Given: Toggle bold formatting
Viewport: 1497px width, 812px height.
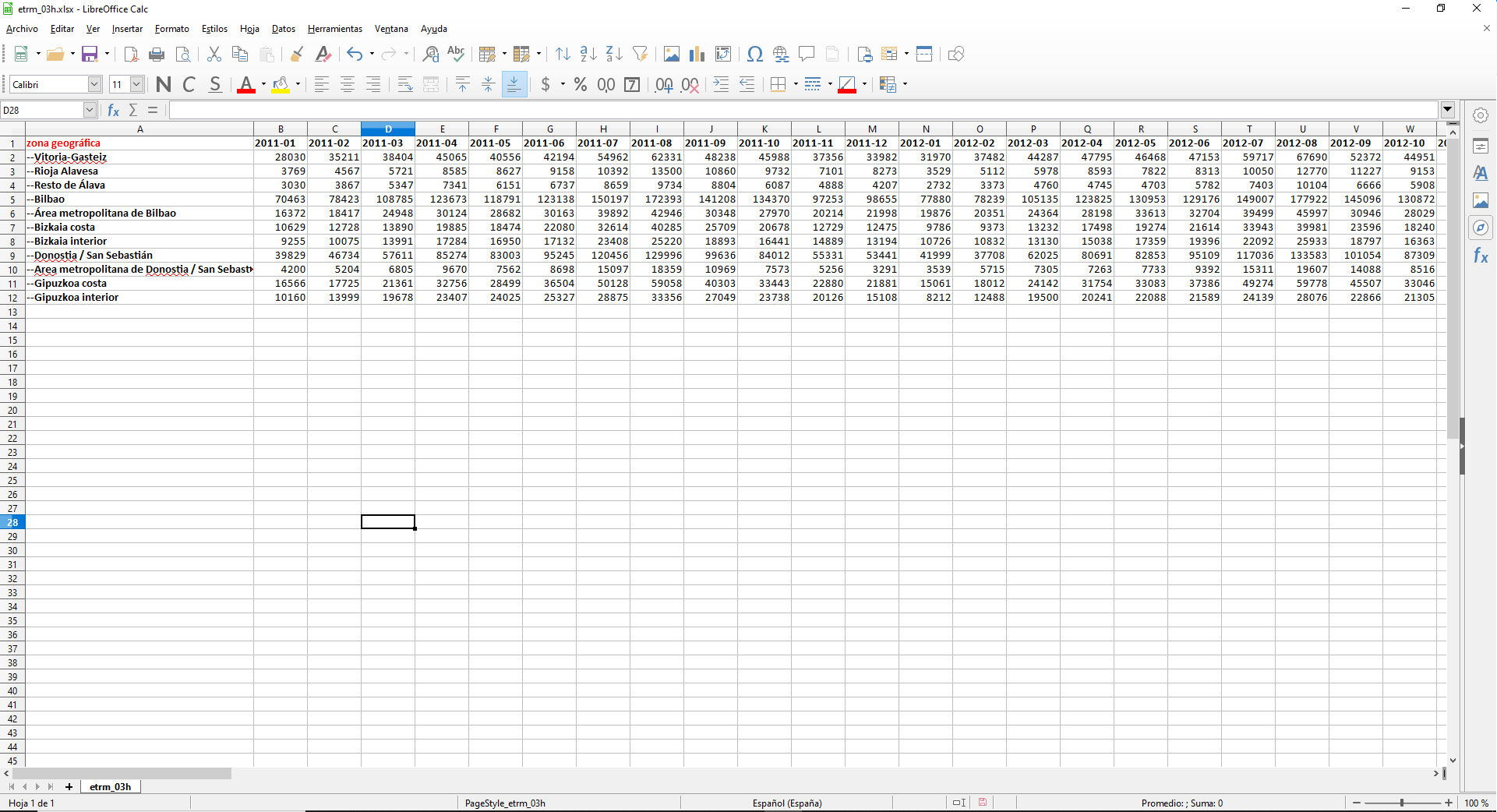Looking at the screenshot, I should click(x=163, y=84).
